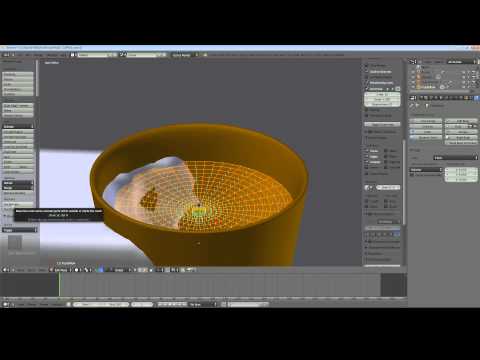
Task: Open the Particles properties tab
Action: coord(471,98)
